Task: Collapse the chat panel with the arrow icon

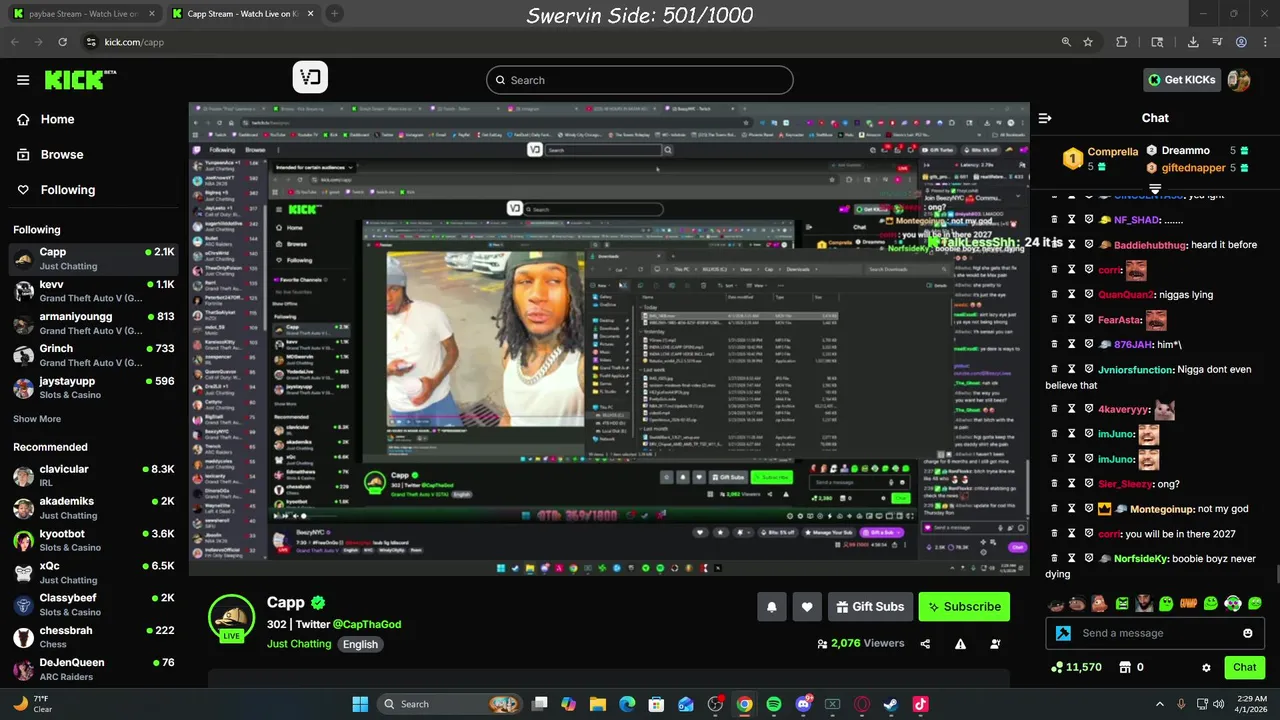Action: pyautogui.click(x=1045, y=118)
